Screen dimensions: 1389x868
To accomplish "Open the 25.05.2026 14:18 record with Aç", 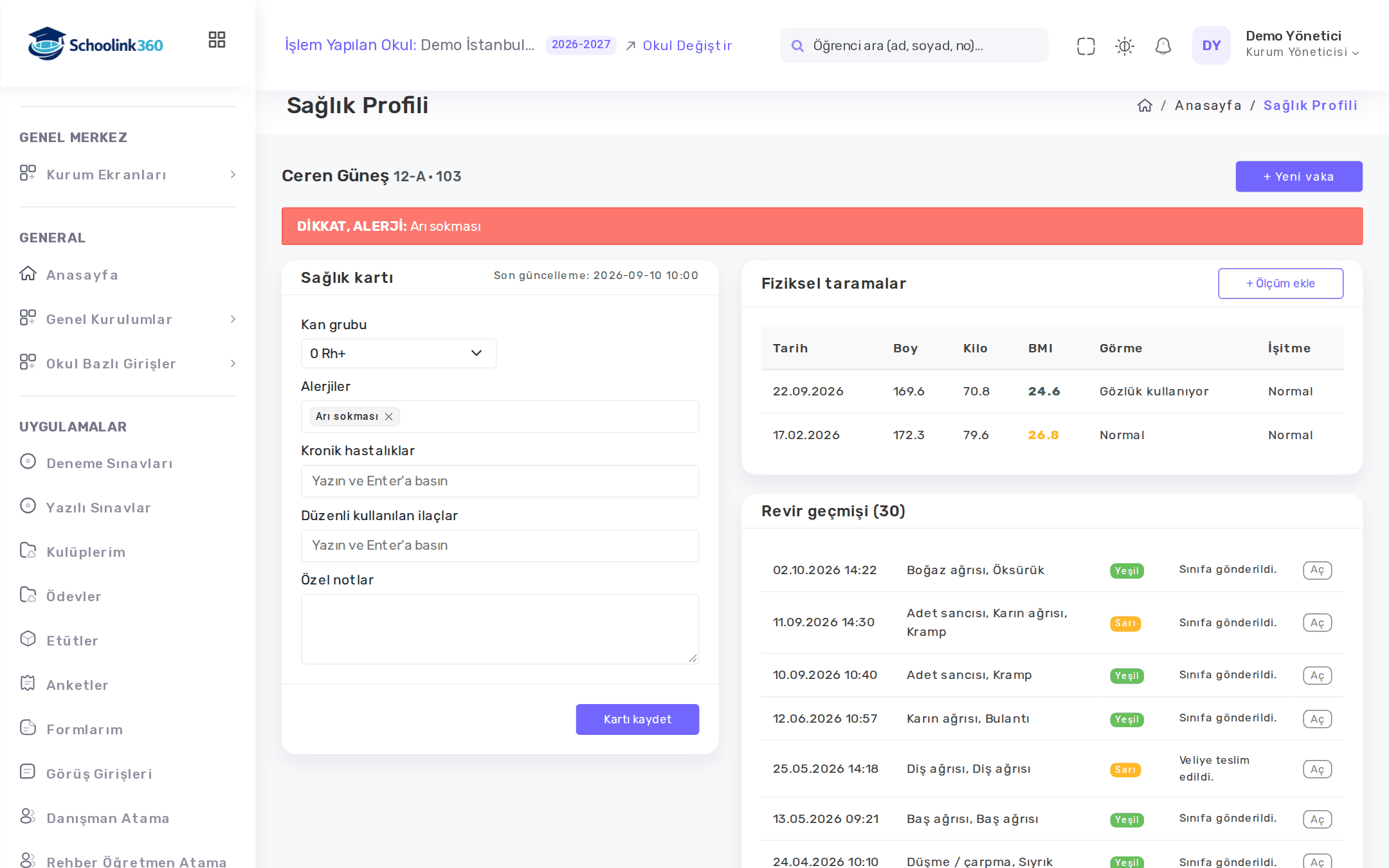I will coord(1317,769).
